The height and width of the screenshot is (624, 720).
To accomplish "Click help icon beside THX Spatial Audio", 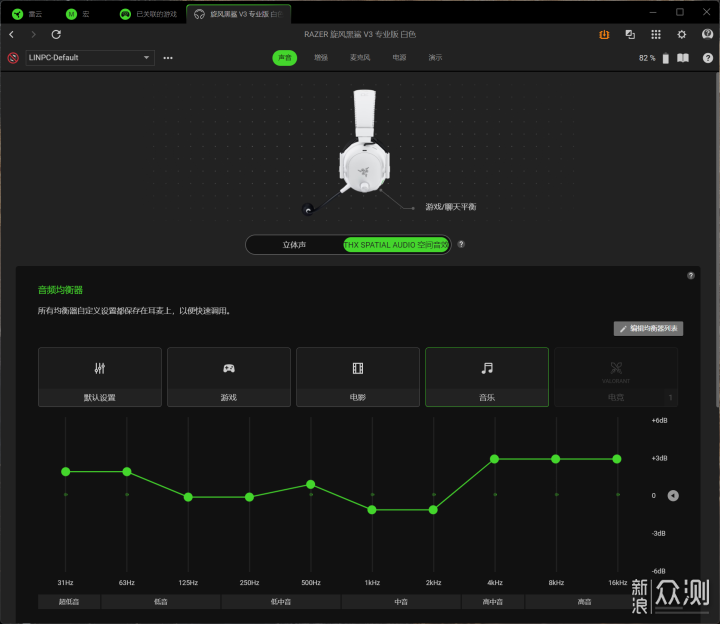I will [x=461, y=244].
